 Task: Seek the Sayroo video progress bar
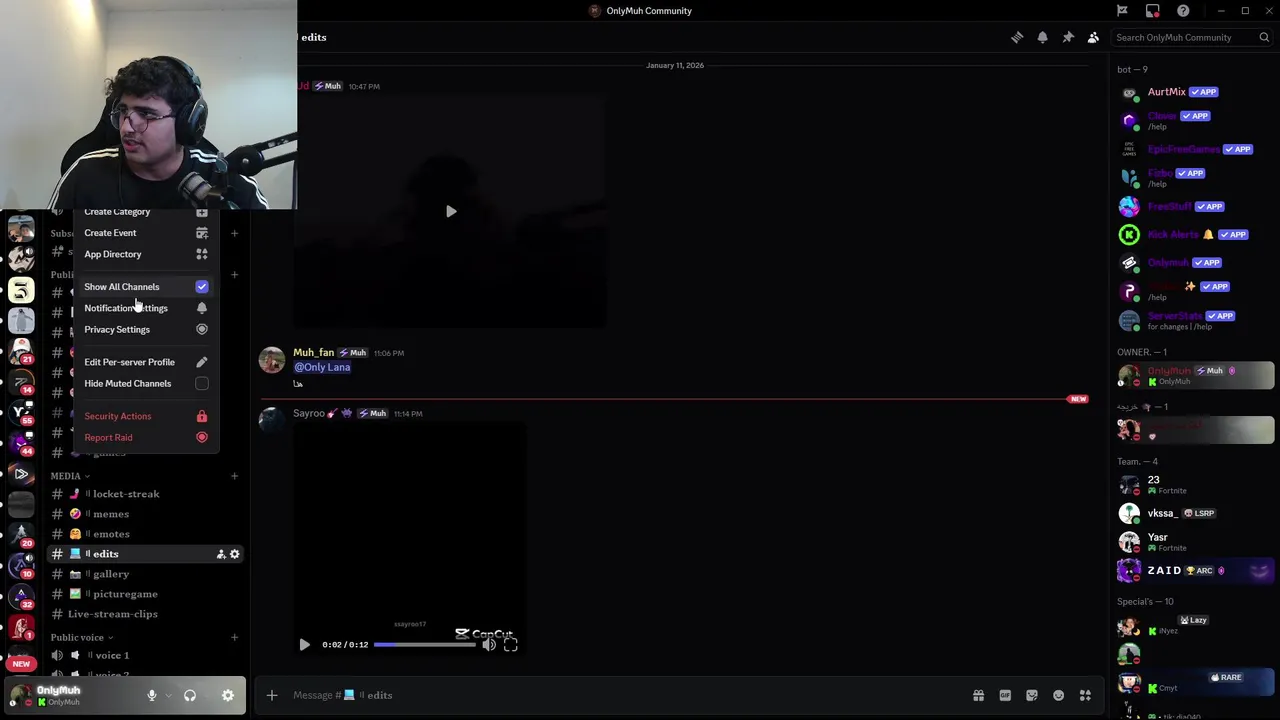click(x=425, y=645)
